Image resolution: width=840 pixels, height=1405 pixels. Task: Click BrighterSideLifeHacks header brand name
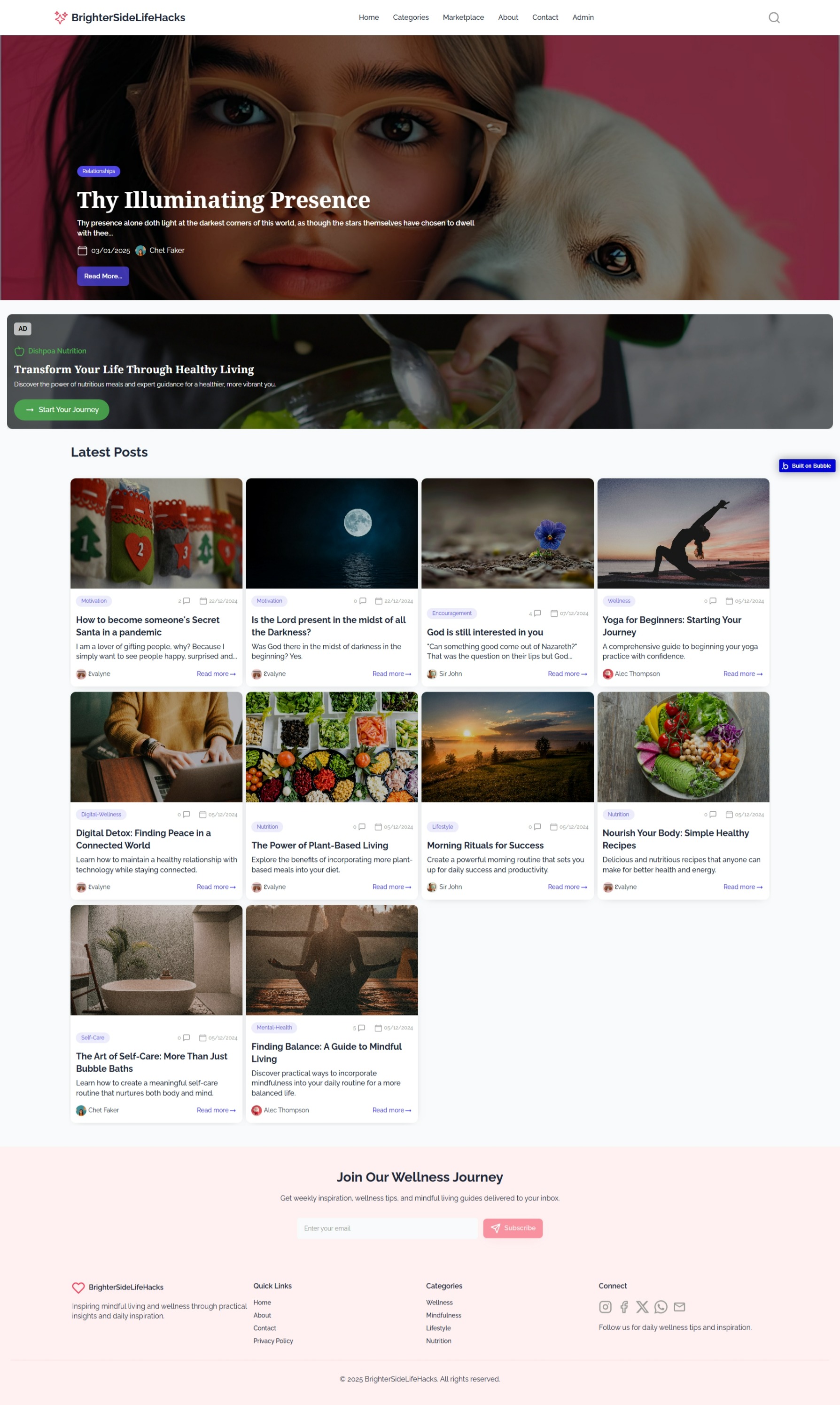pos(128,17)
